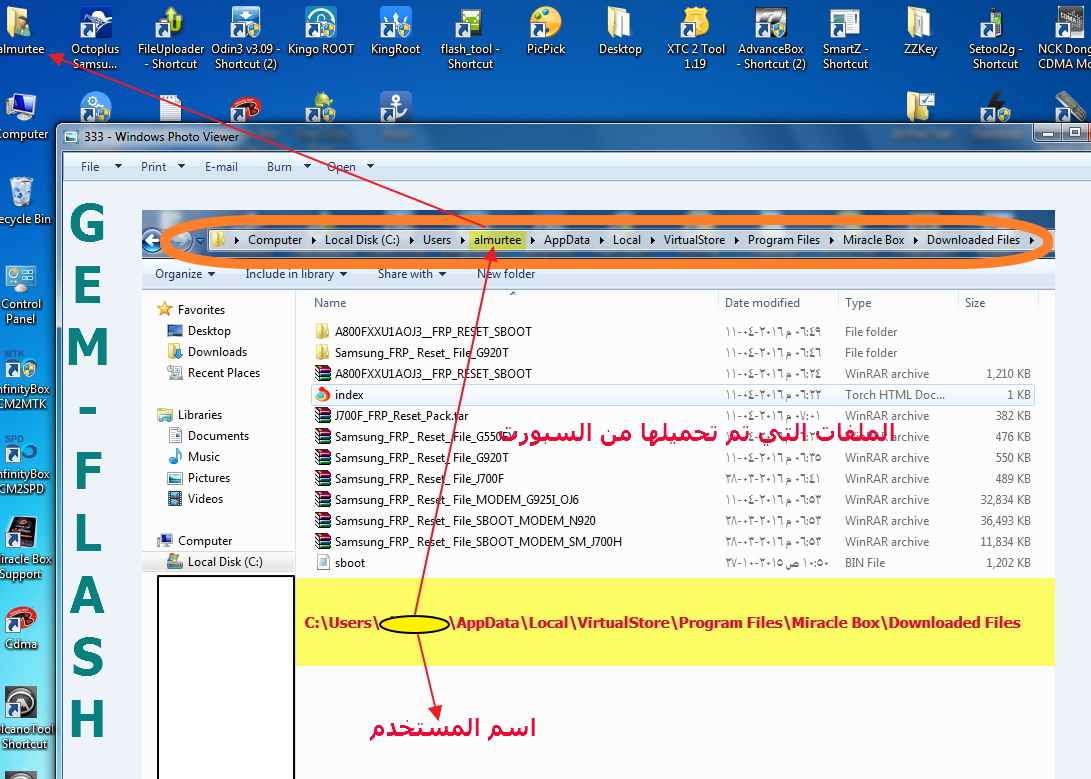Open the Print menu in Photo Viewer
This screenshot has height=779, width=1091.
(x=153, y=167)
